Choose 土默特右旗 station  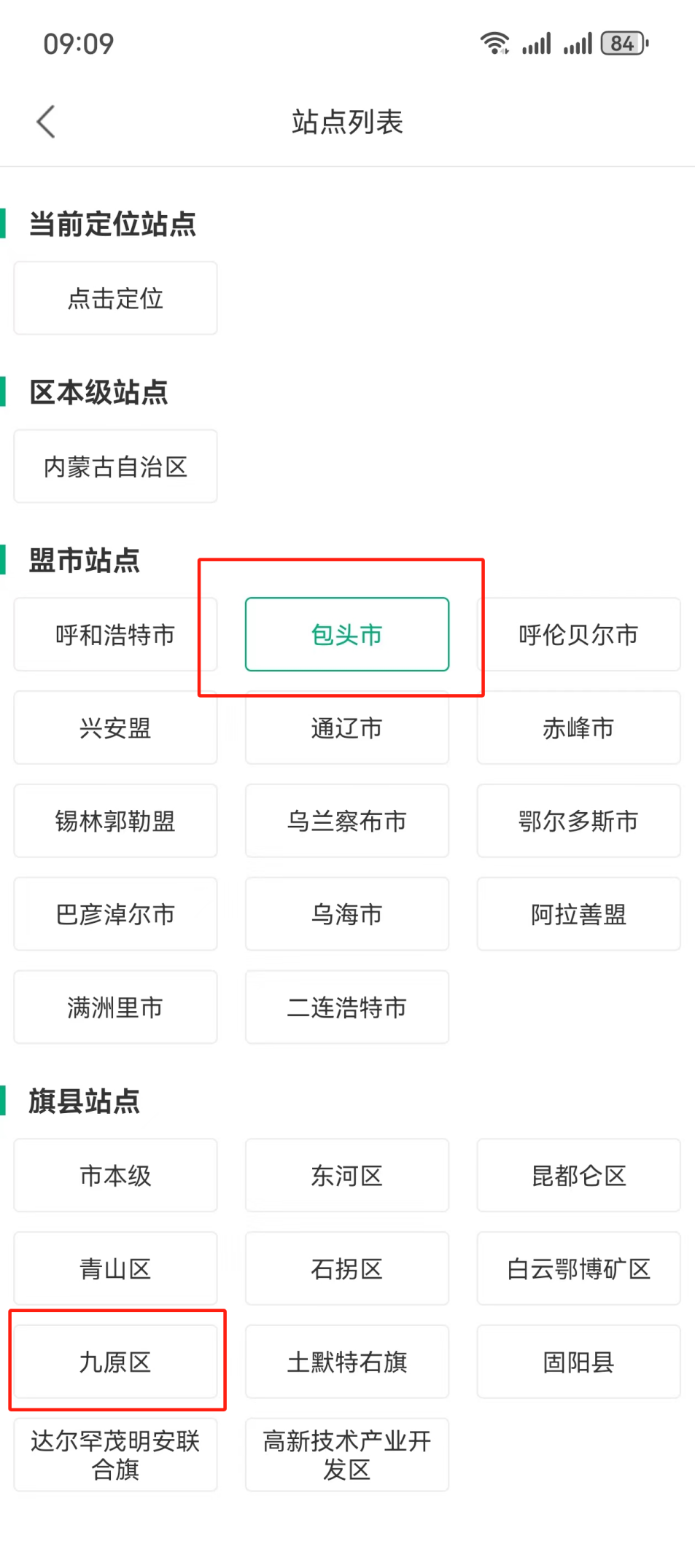tap(346, 1362)
